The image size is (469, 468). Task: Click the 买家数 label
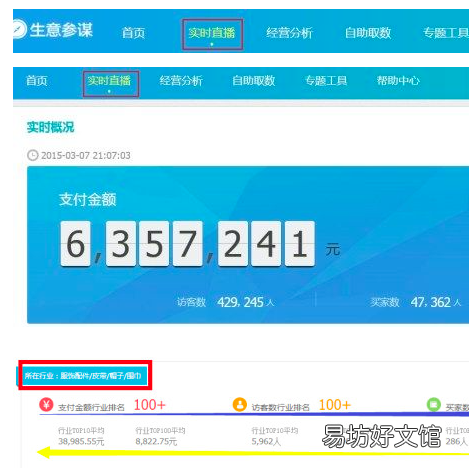385,302
